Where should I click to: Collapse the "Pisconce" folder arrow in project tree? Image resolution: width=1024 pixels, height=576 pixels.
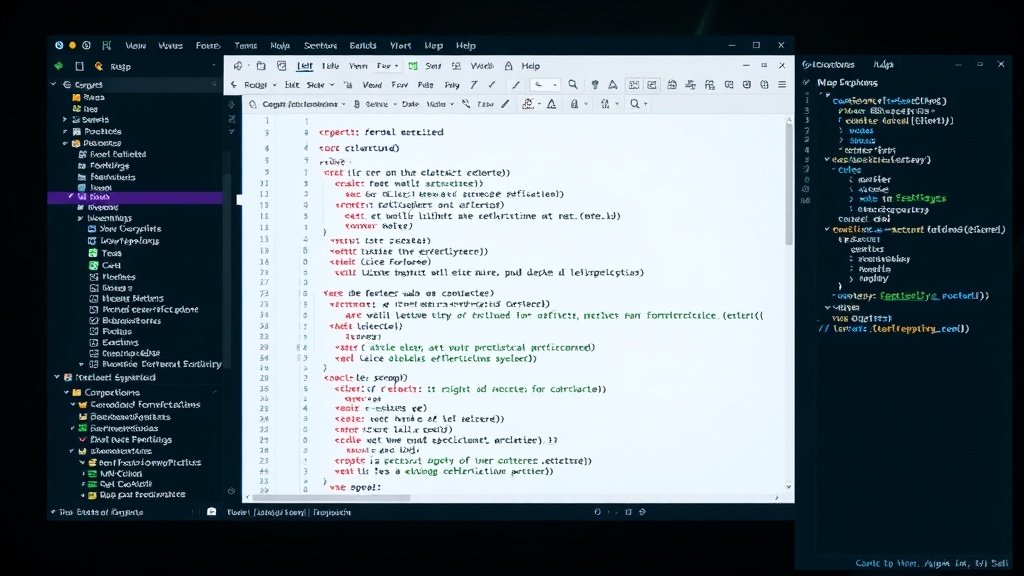click(65, 143)
